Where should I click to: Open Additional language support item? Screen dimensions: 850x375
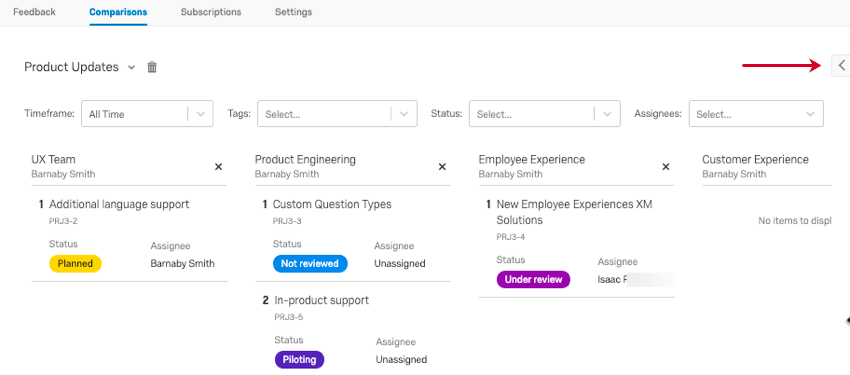tap(119, 204)
